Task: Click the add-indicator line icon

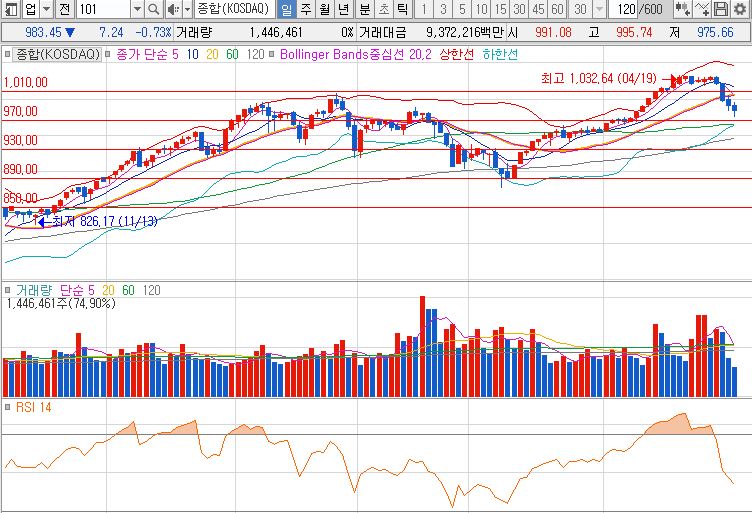Action: [702, 9]
